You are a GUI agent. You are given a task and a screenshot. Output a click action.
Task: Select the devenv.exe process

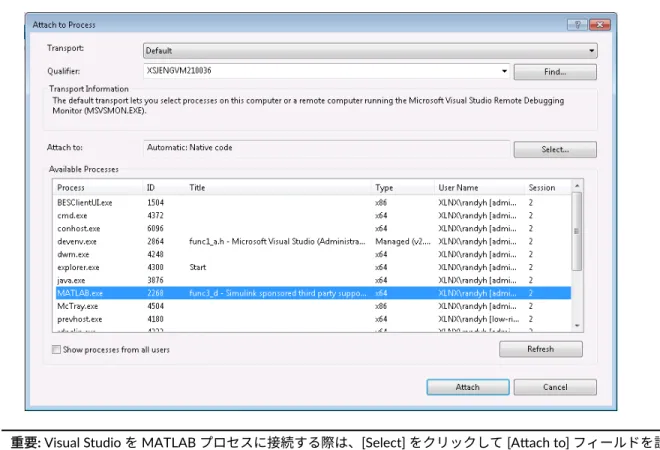[313, 242]
